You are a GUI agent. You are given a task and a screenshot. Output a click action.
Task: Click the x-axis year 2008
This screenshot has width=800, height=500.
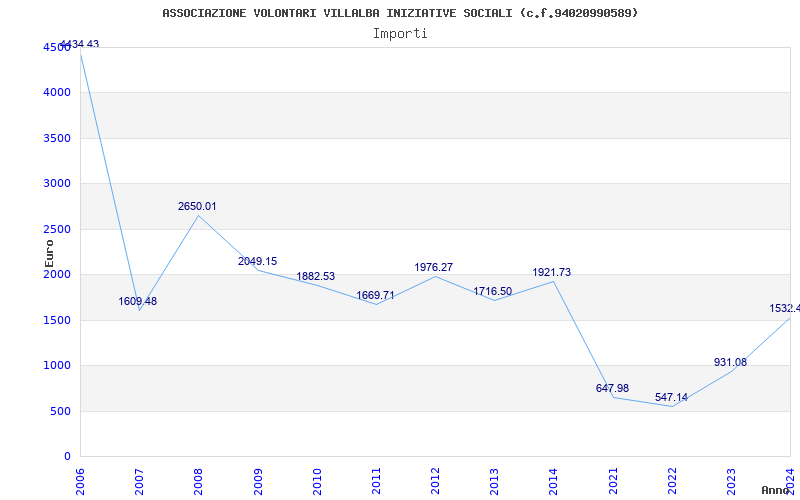[x=198, y=481]
